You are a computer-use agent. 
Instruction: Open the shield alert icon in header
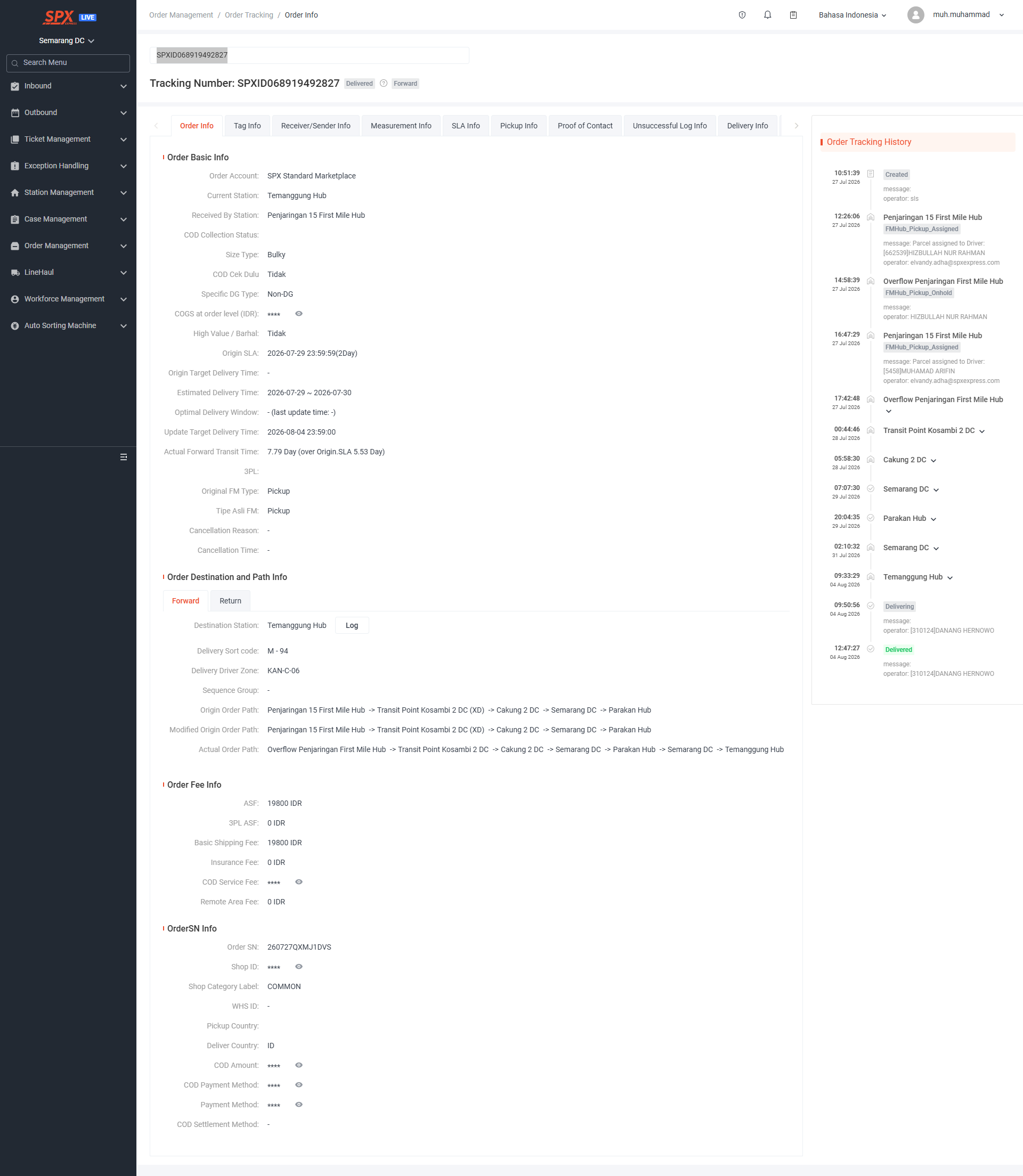[x=742, y=15]
